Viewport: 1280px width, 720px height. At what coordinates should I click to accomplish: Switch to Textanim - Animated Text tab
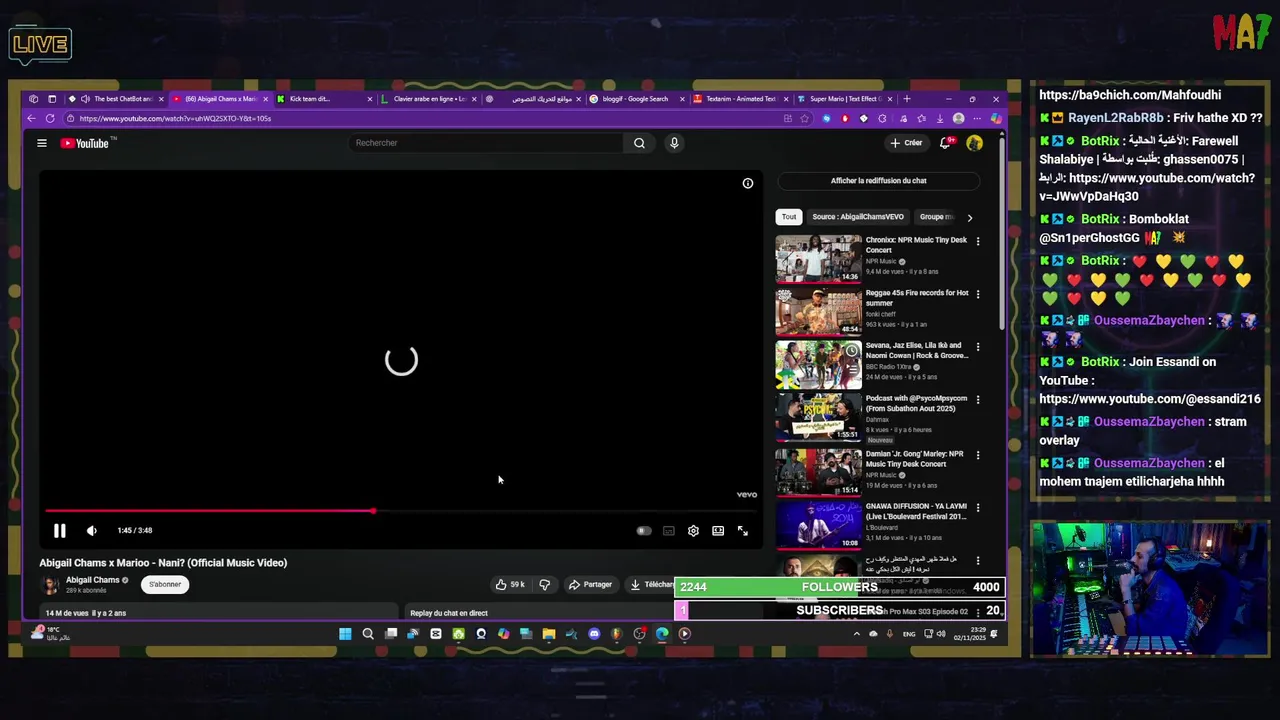(x=740, y=99)
